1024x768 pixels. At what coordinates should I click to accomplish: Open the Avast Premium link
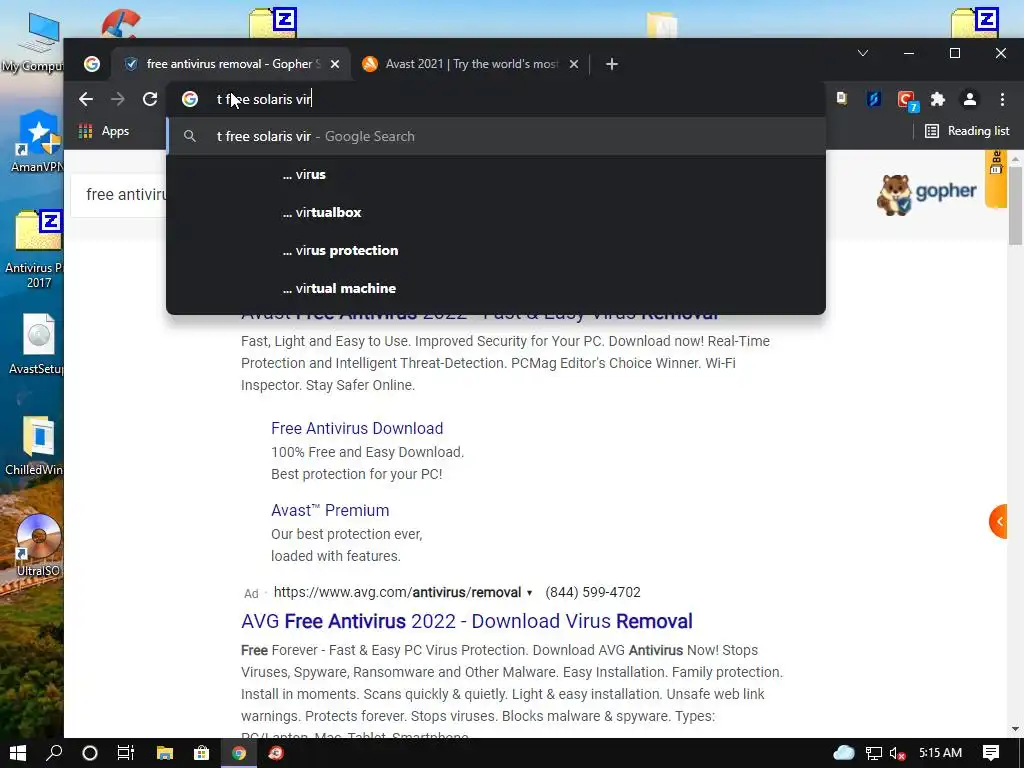[330, 510]
